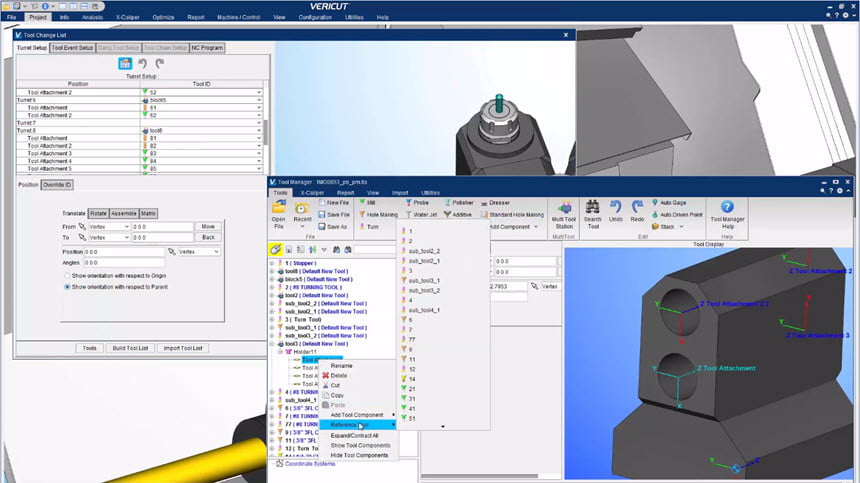Image resolution: width=860 pixels, height=483 pixels.
Task: Choose Add Tool Component in context menu
Action: 357,415
